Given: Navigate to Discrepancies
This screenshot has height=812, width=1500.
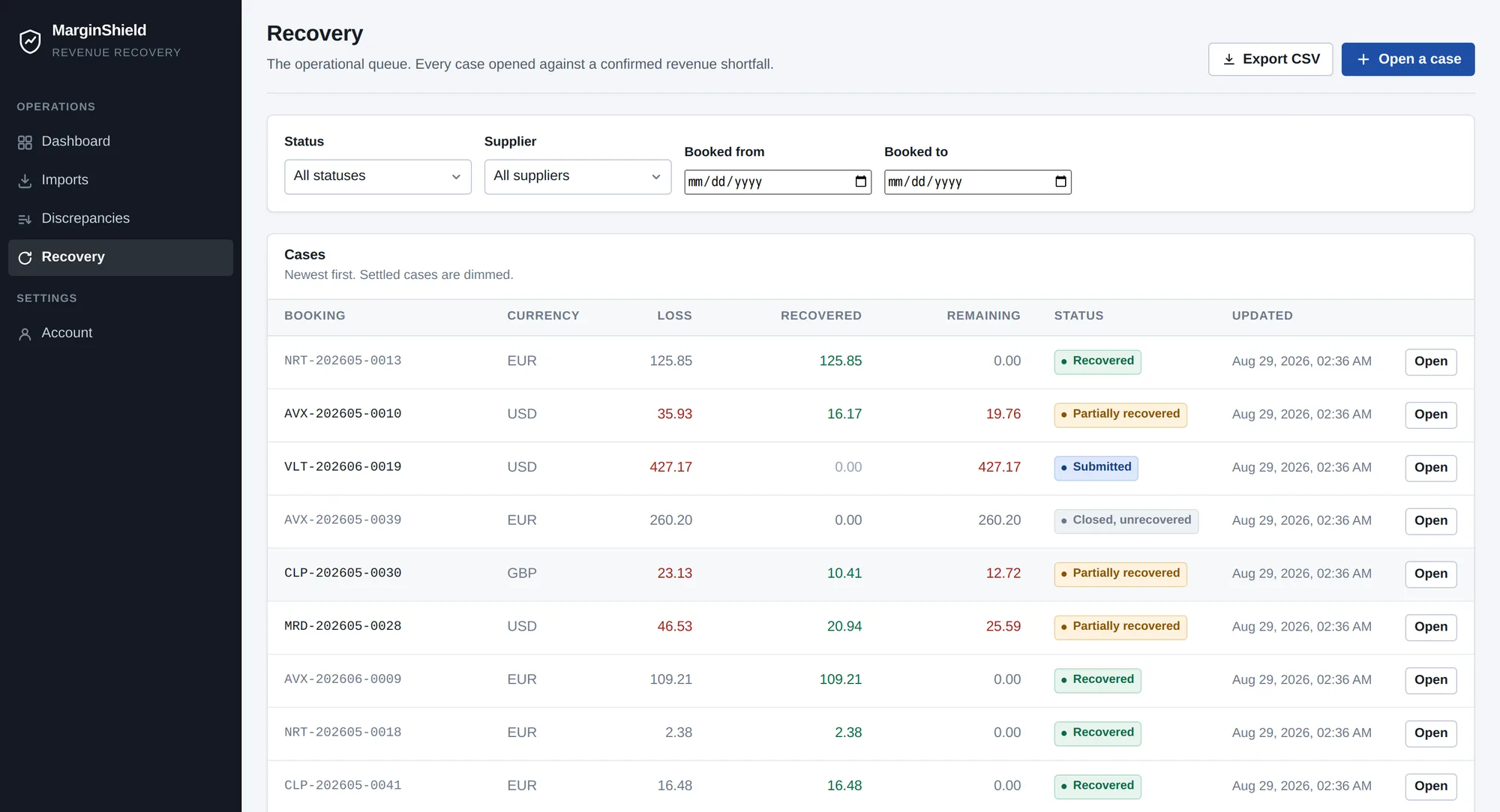Looking at the screenshot, I should 121,218.
